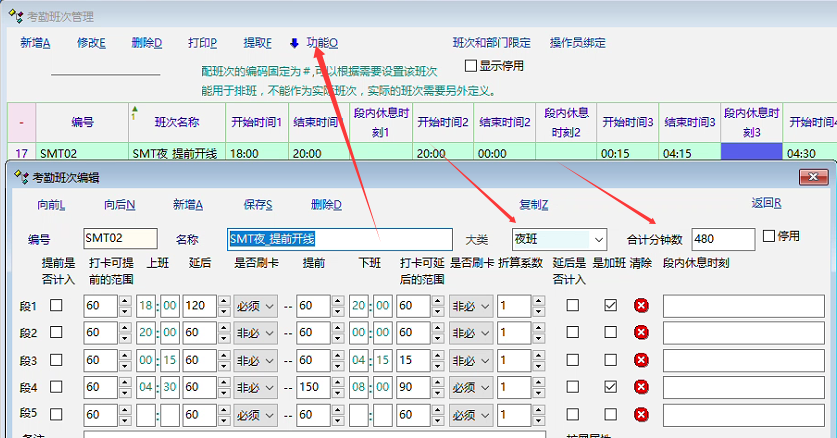The width and height of the screenshot is (837, 438).
Task: Click the 开始时间1 column header
Action: [x=257, y=123]
